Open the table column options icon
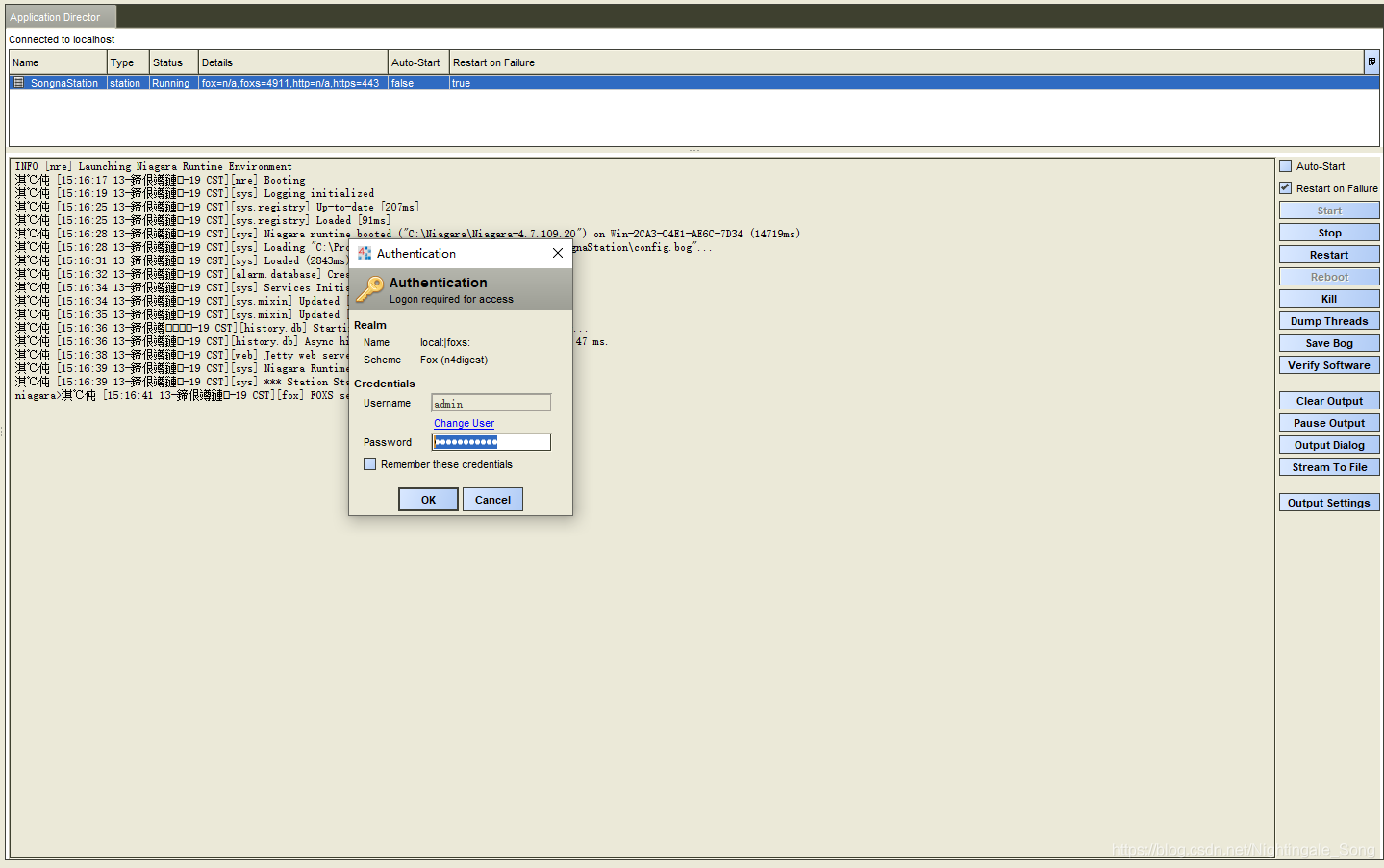 pyautogui.click(x=1371, y=62)
